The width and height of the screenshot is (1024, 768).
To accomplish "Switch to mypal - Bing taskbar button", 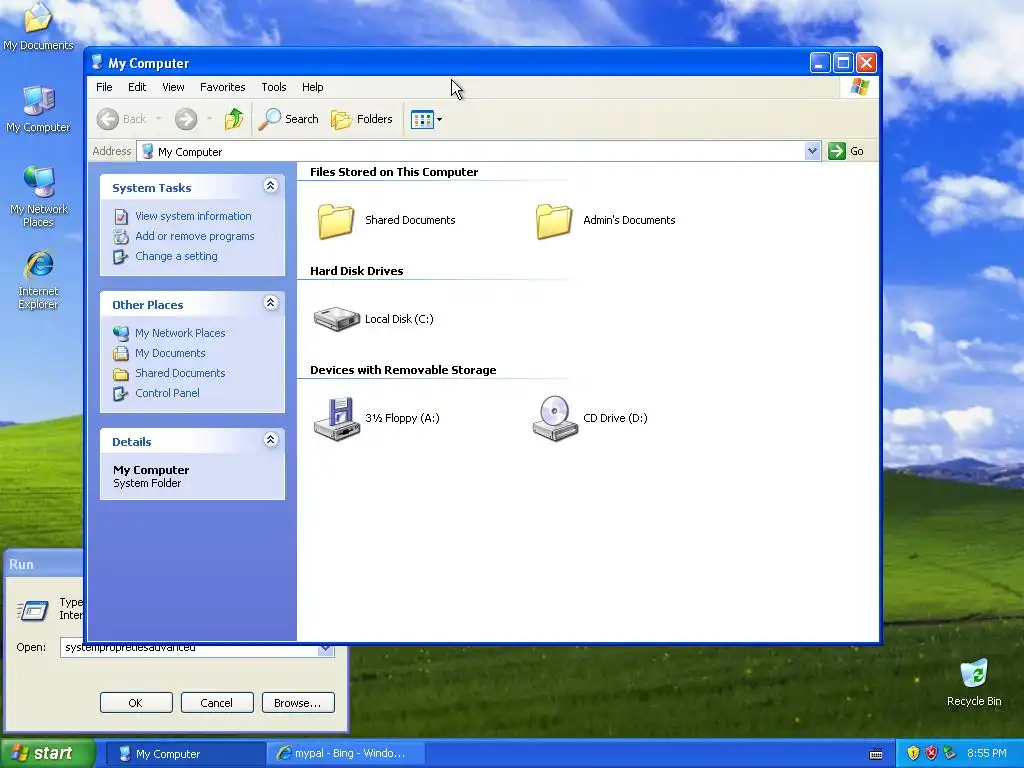I will pos(346,754).
